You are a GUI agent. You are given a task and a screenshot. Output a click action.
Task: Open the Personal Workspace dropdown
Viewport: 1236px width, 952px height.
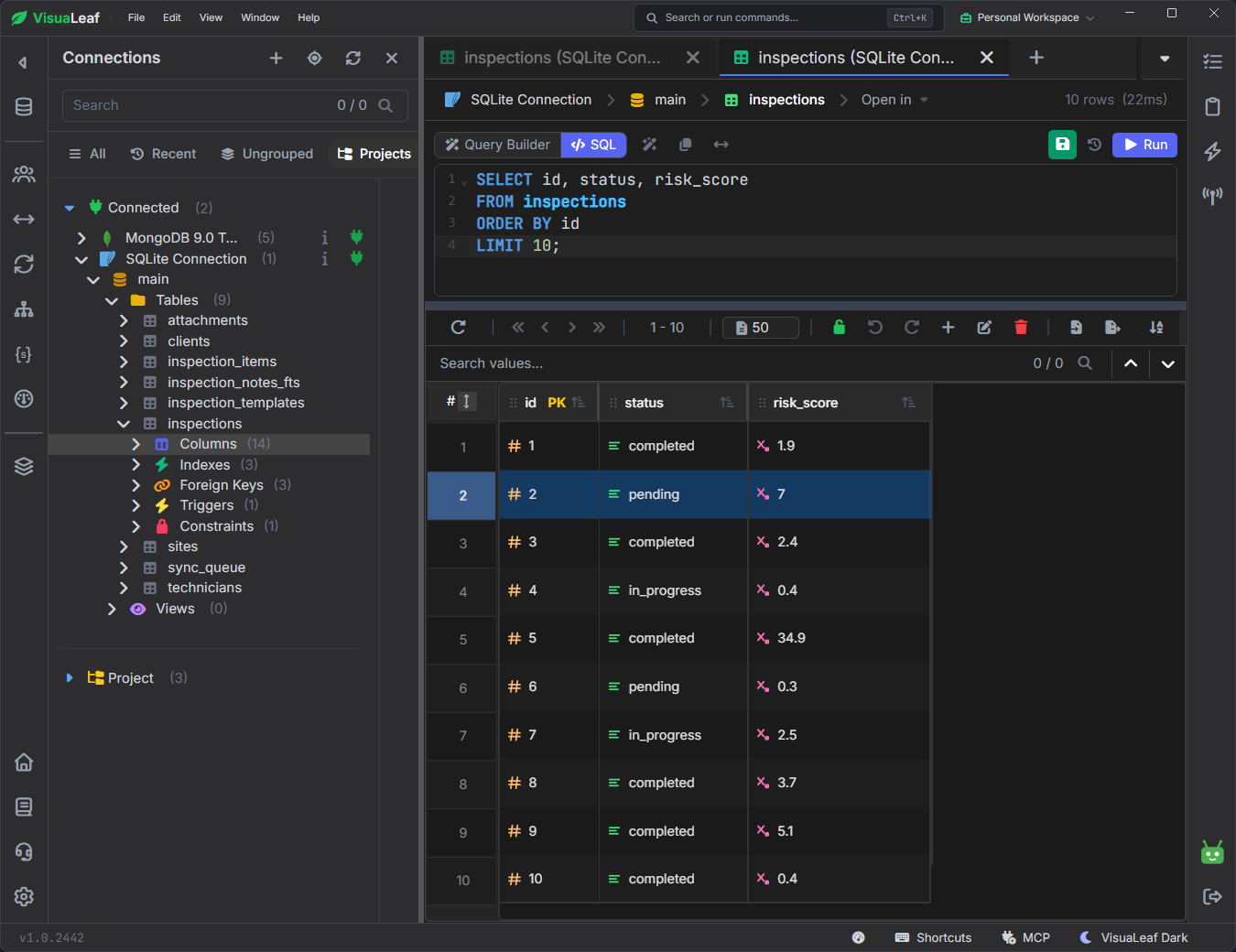(1027, 17)
